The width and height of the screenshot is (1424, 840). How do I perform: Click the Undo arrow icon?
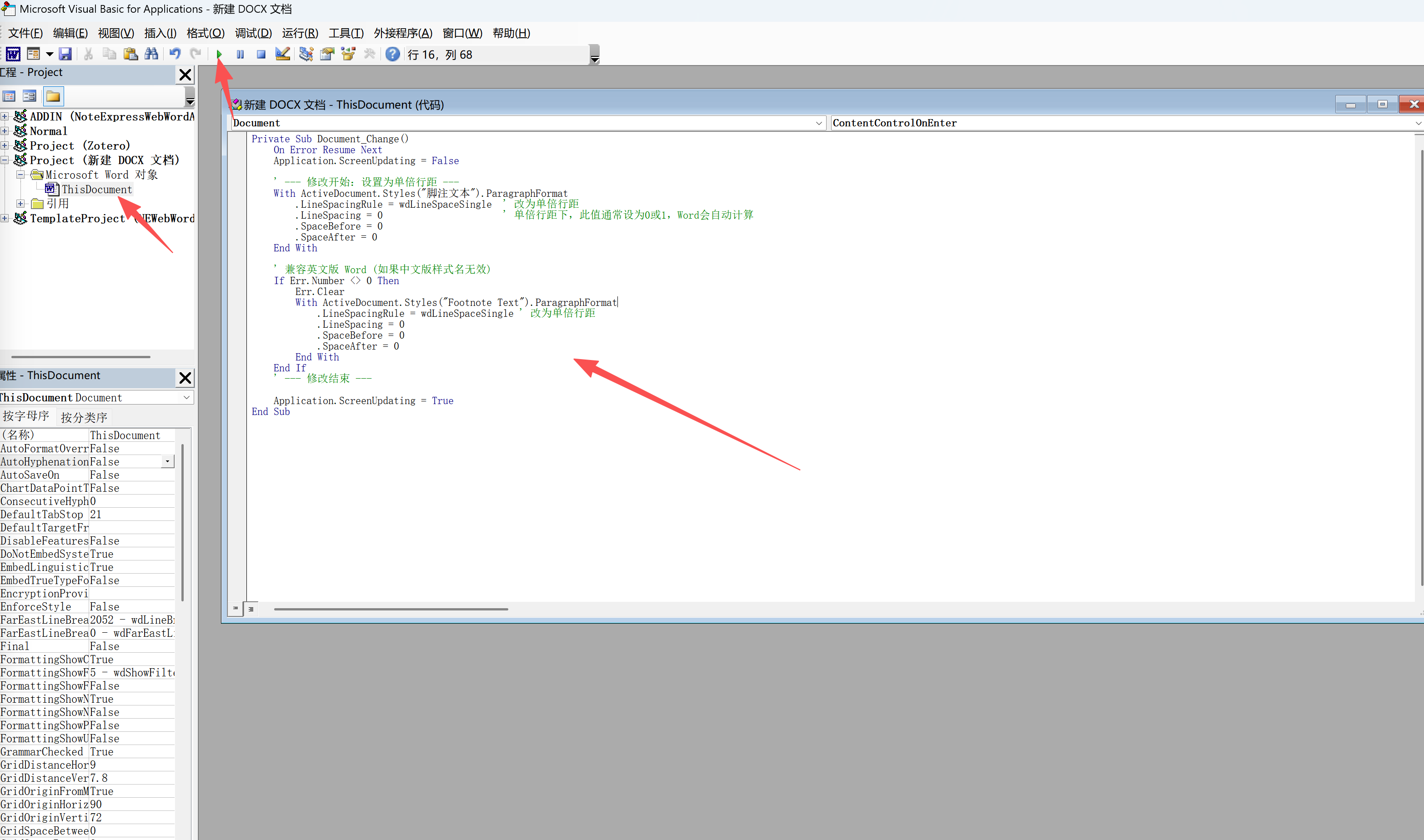175,55
